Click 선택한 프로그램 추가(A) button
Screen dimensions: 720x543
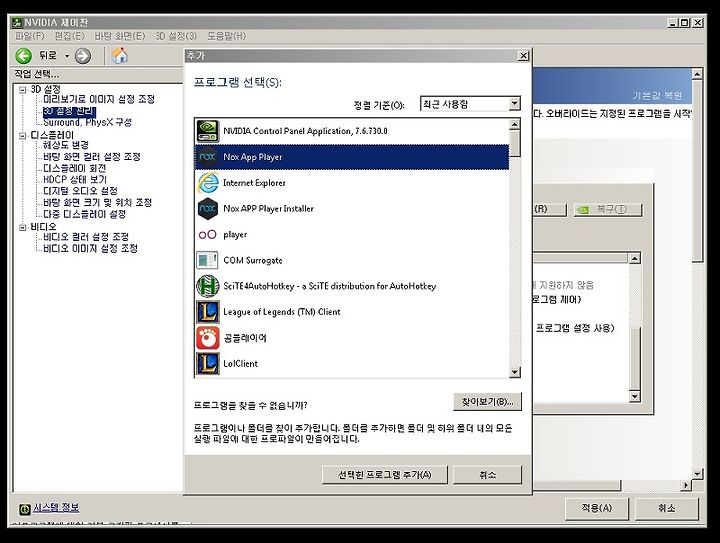pyautogui.click(x=385, y=475)
